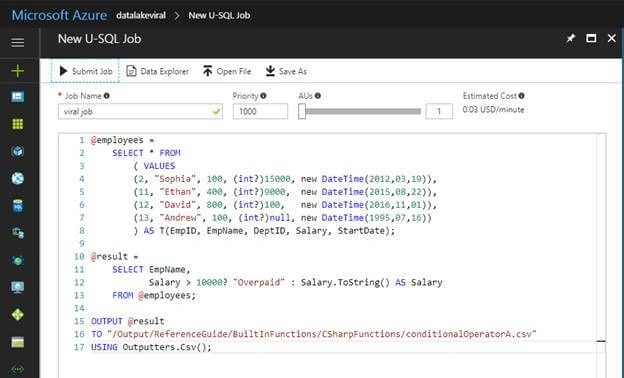Open Storage accounts icon in sidebar

(x=18, y=342)
